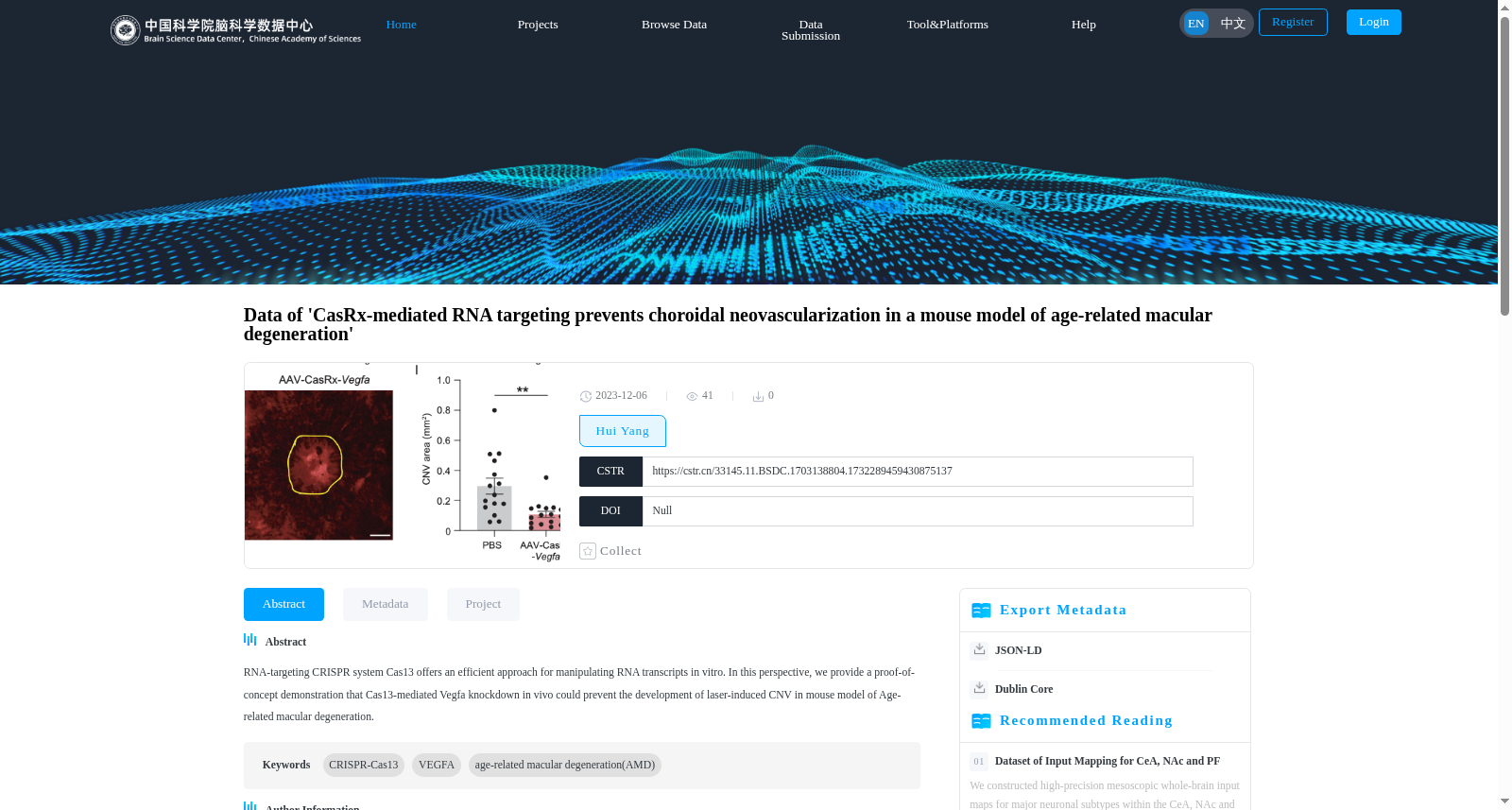Screen dimensions: 1512x810
Task: Export metadata as JSON-LD
Action: [1019, 650]
